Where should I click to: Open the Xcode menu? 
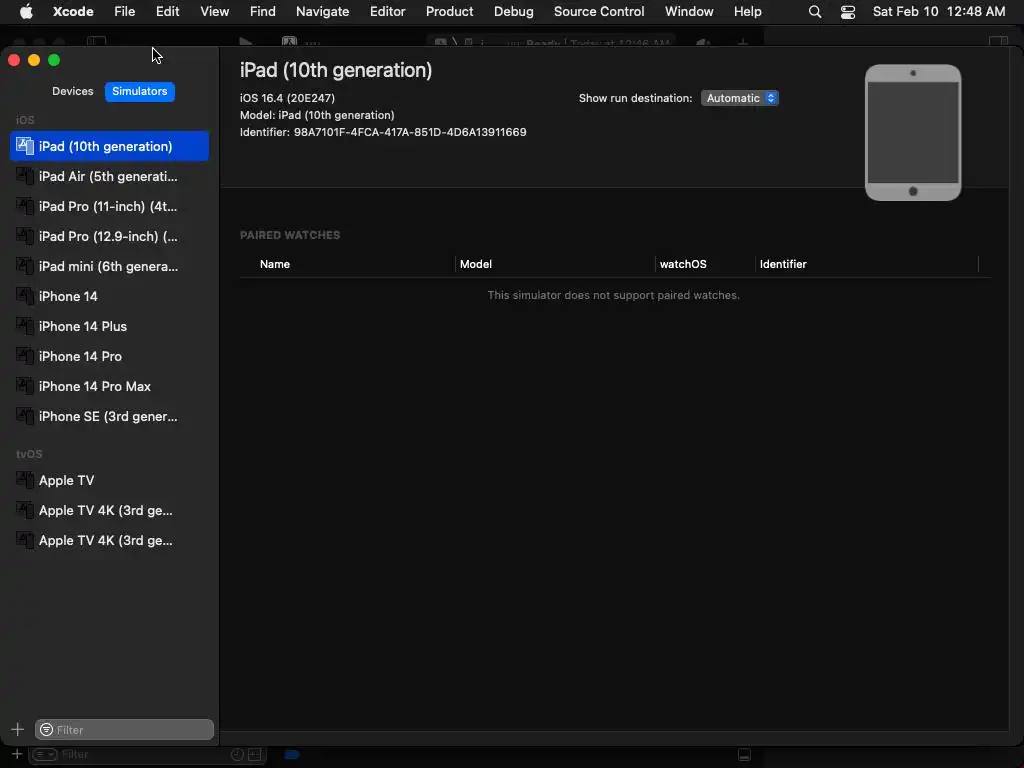[73, 11]
